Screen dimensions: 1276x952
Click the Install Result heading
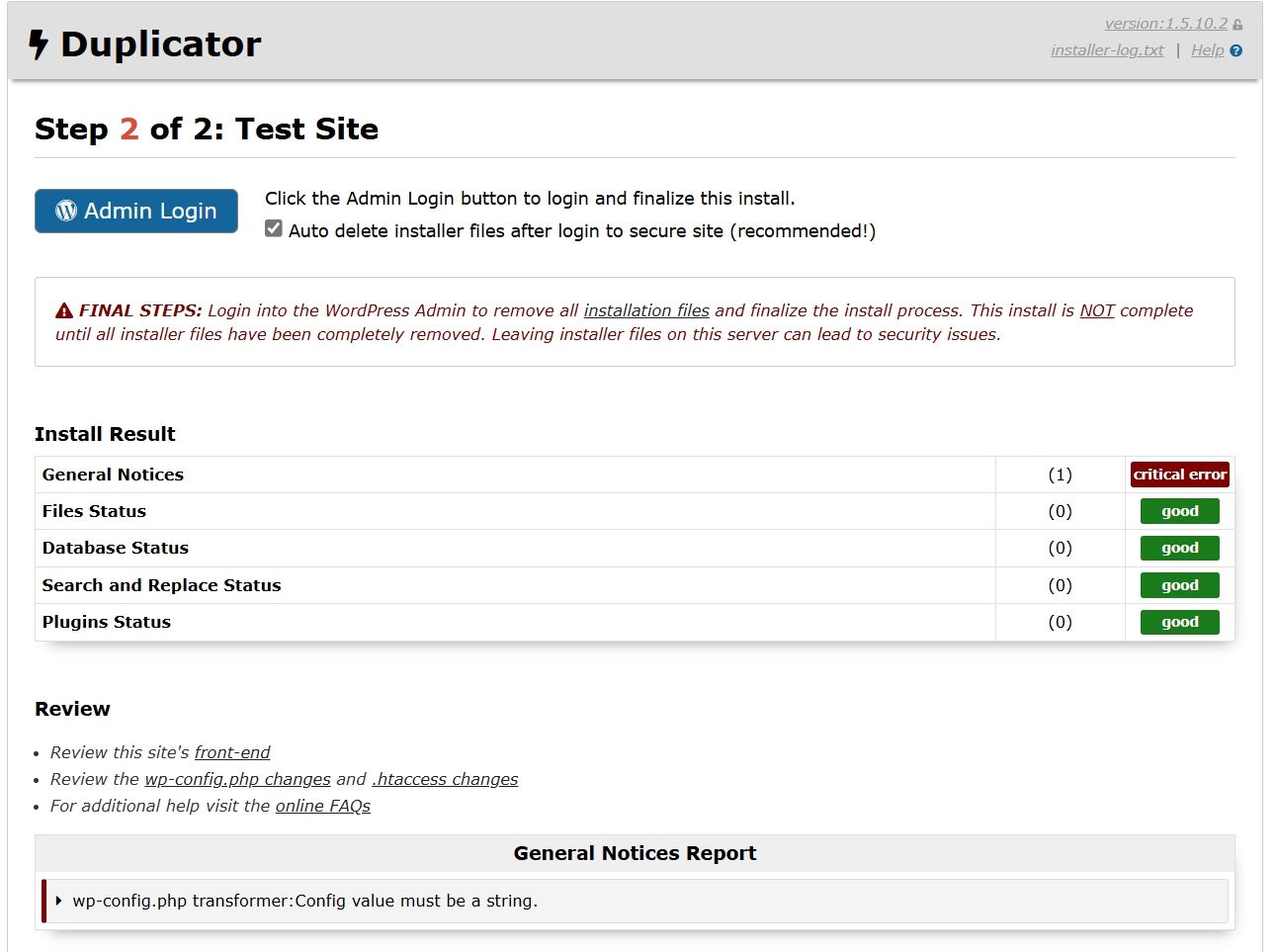point(105,434)
